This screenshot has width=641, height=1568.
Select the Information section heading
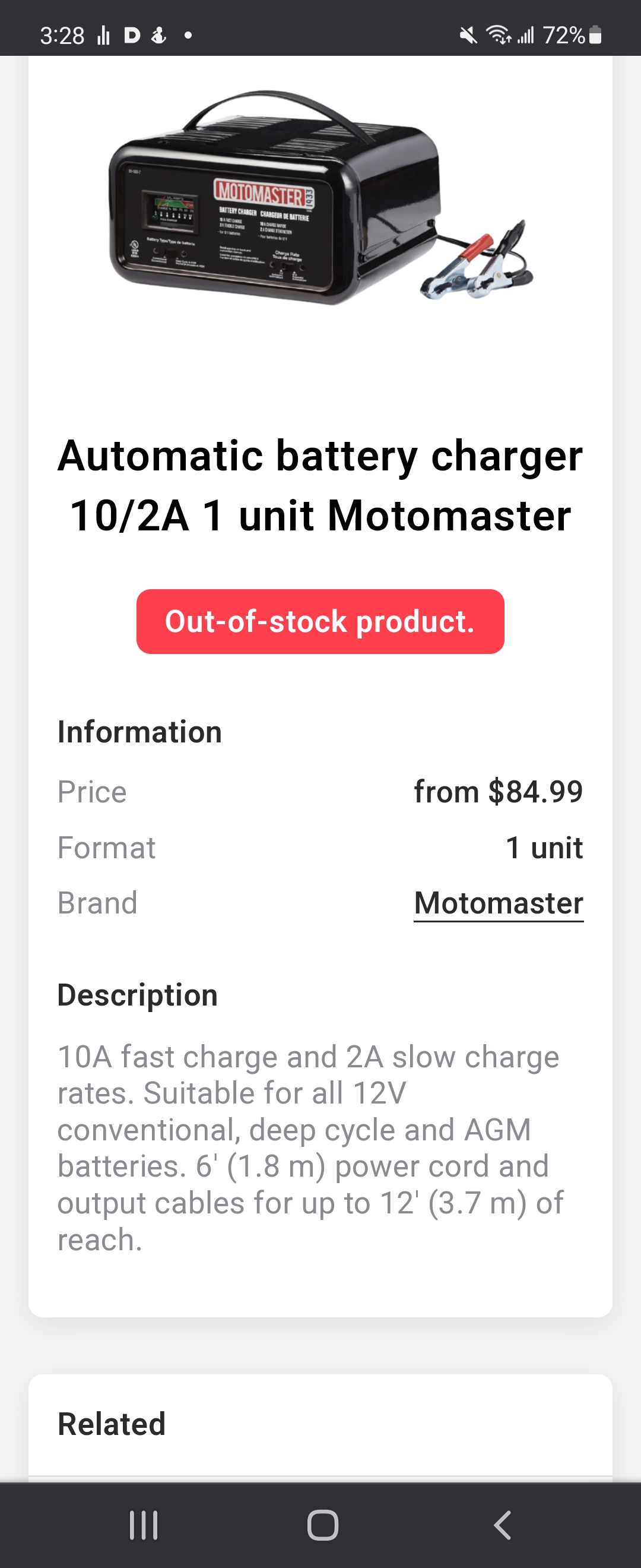click(140, 732)
